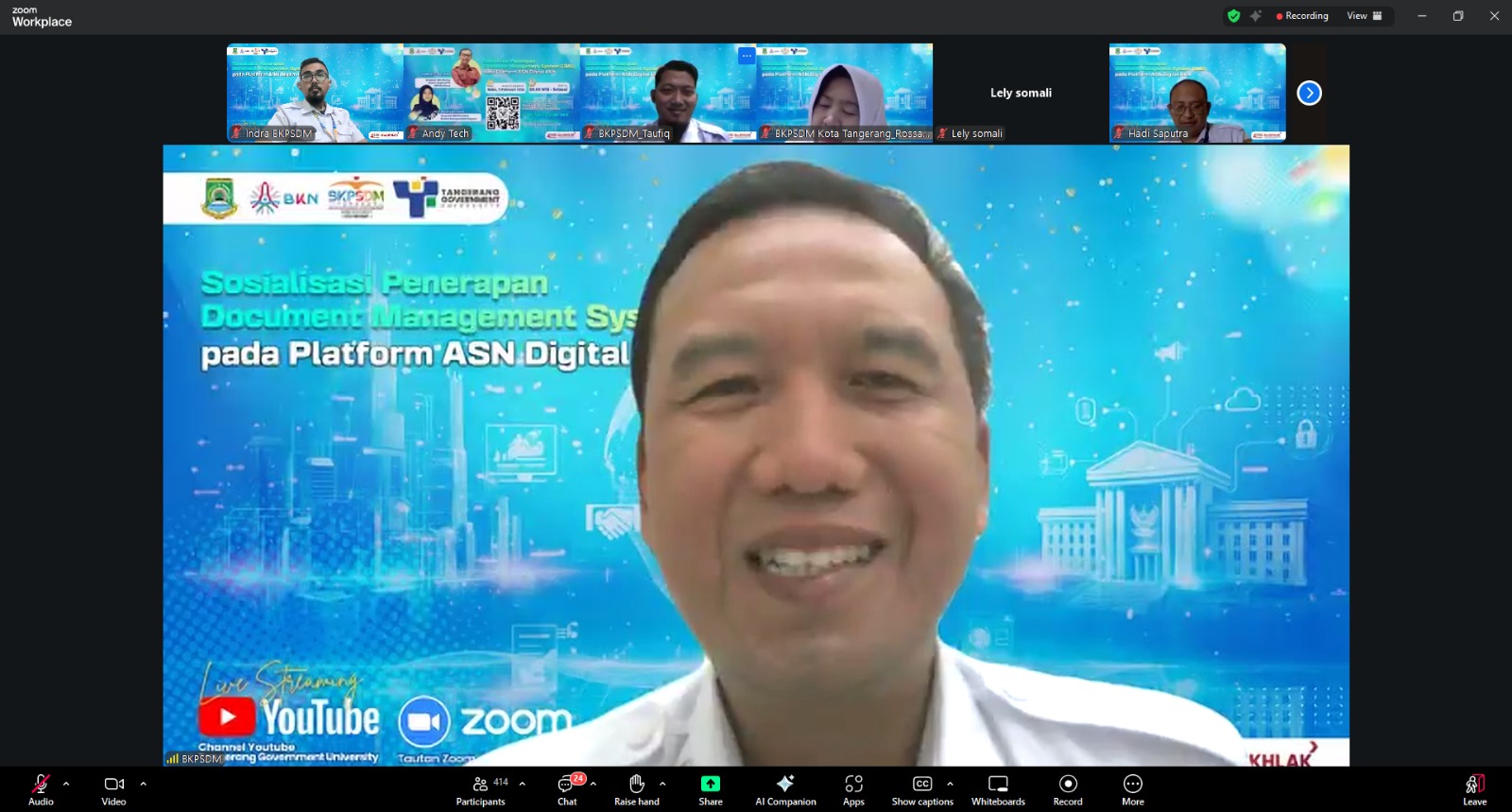Open the Apps panel
Viewport: 1512px width, 812px height.
pyautogui.click(x=853, y=788)
